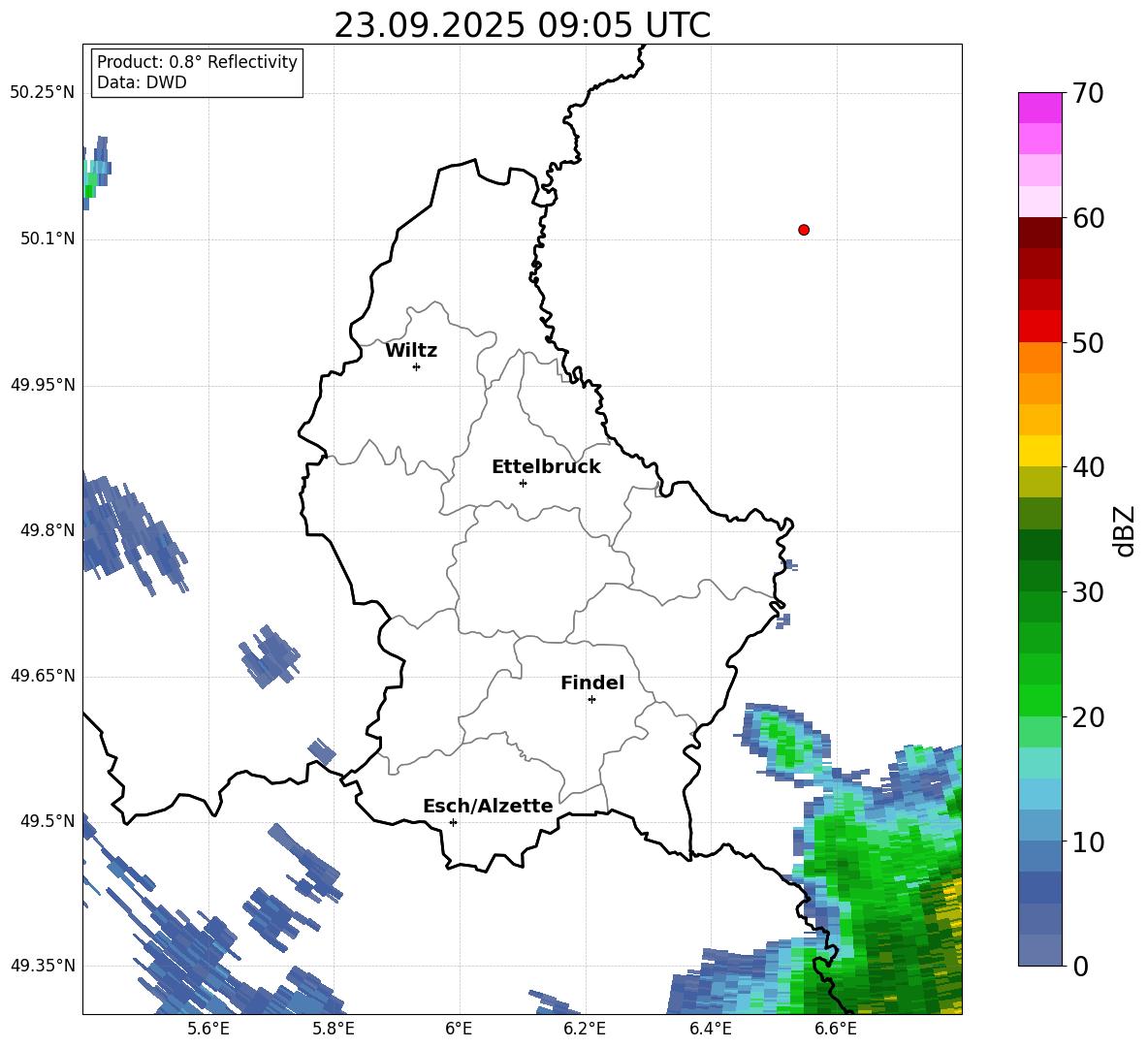Click the 23.09.2025 09:05 UTC title
This screenshot has height=1048, width=1148.
pos(522,25)
